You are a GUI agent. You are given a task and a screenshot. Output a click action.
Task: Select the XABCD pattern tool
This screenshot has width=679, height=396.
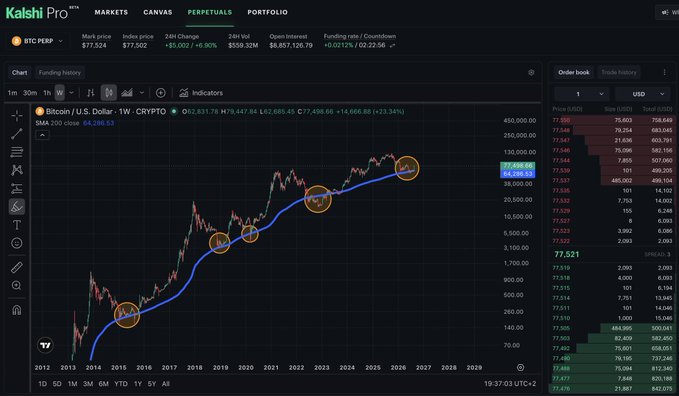click(17, 170)
